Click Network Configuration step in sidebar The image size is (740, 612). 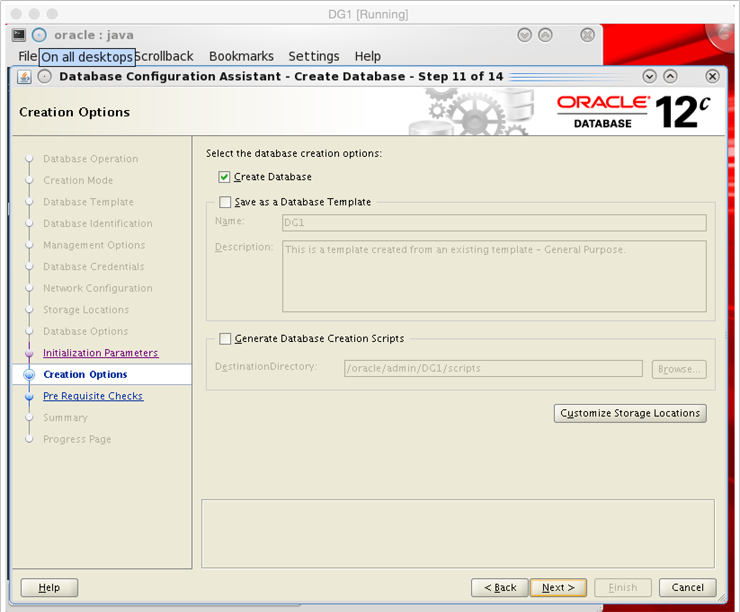click(98, 288)
